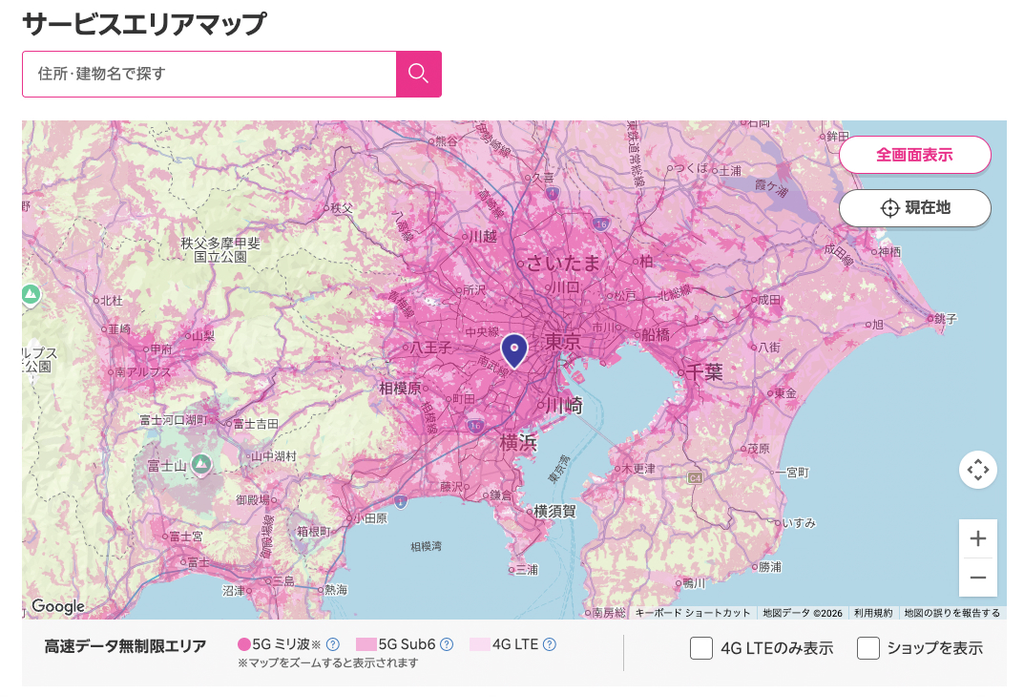1024x697 pixels.
Task: Click the 秩父多摩甲斐国立公園 label
Action: [x=221, y=250]
